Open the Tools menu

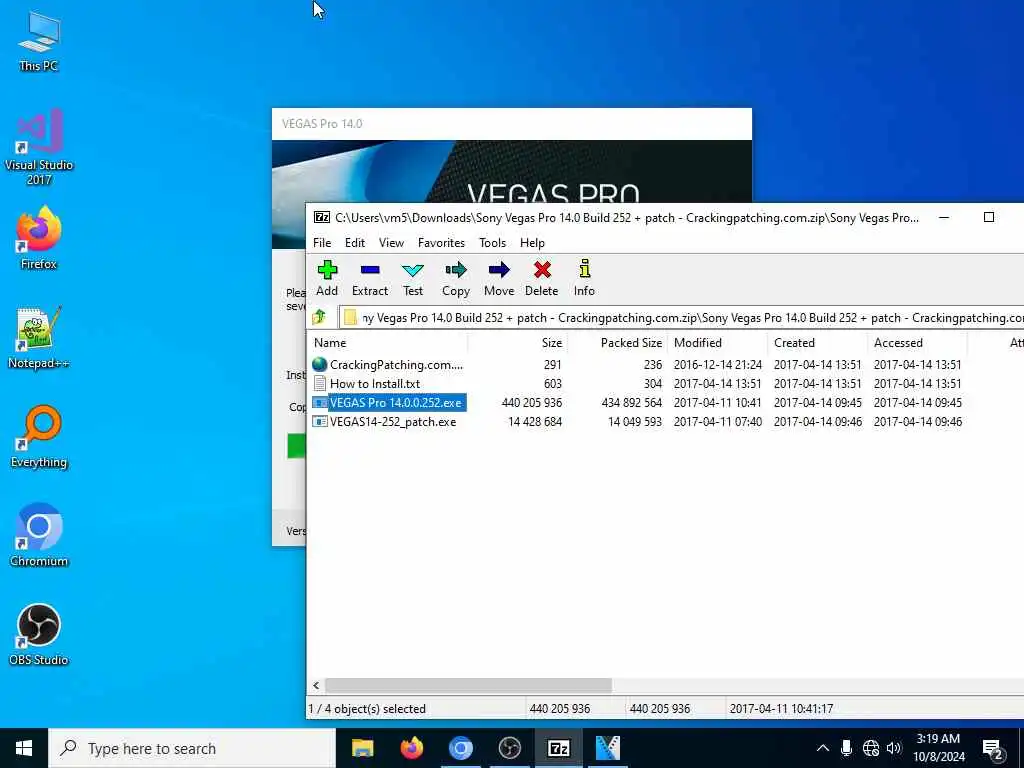(492, 243)
